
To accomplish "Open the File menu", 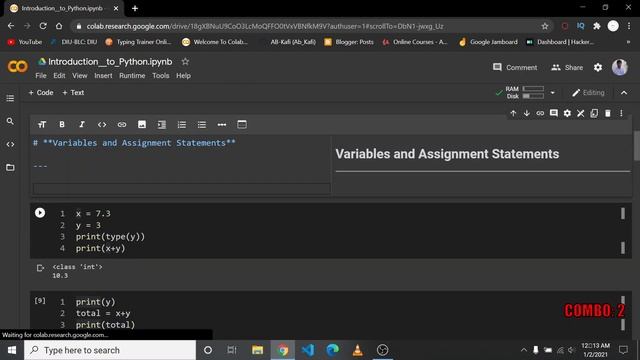I will [41, 76].
